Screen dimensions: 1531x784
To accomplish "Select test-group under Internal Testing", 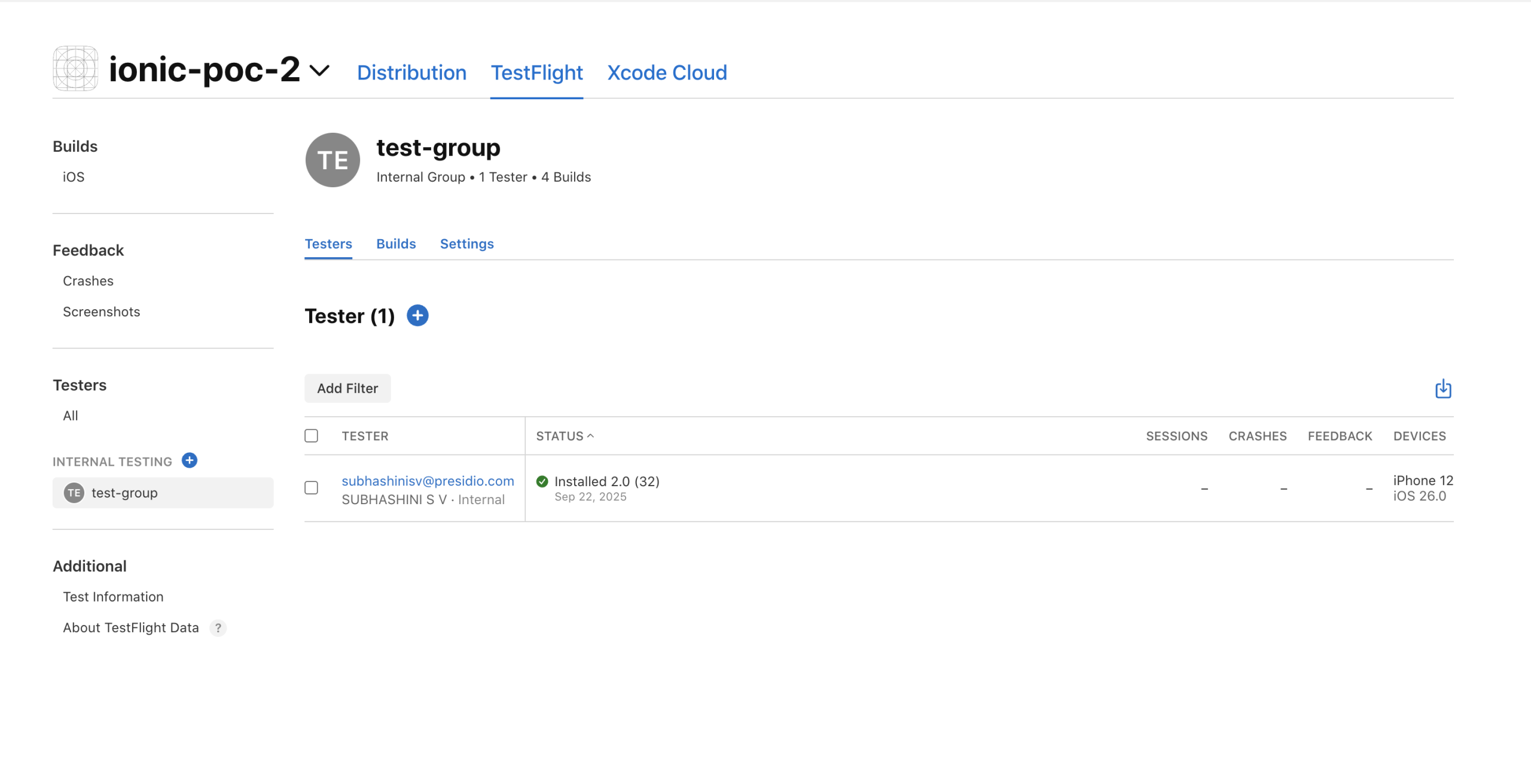I will [124, 493].
